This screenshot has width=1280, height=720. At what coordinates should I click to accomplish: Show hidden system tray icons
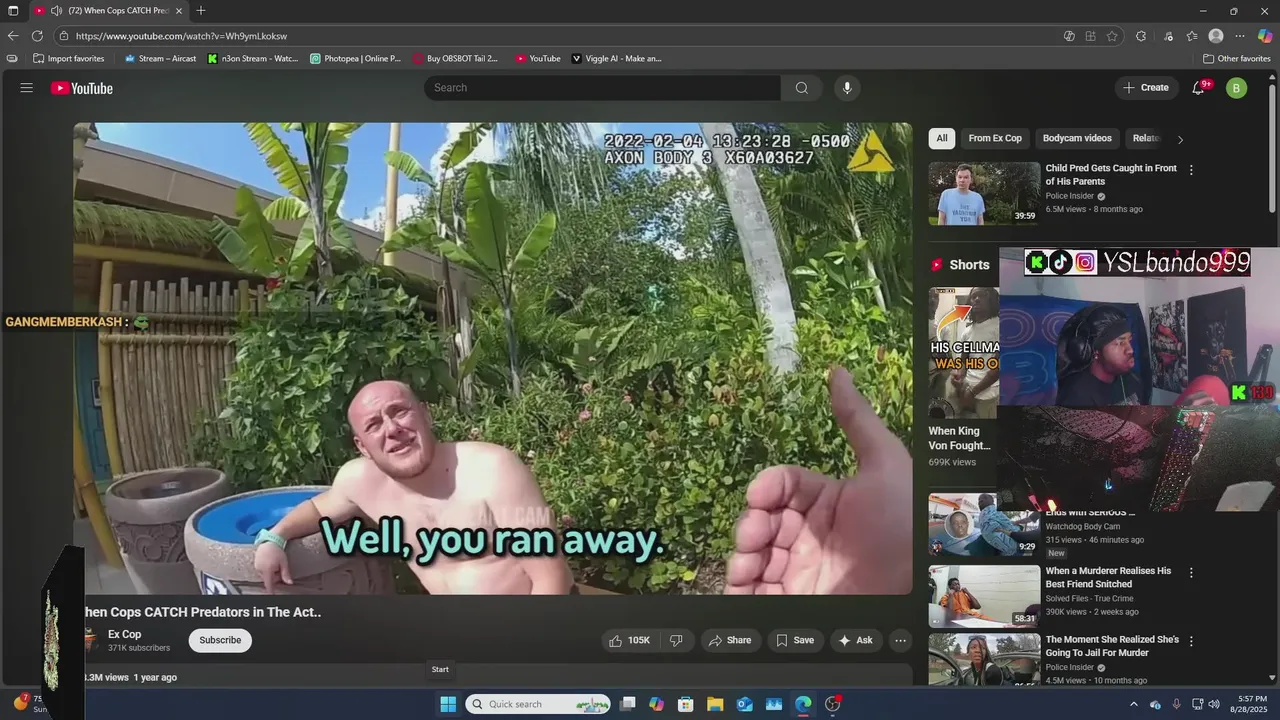click(x=1133, y=704)
